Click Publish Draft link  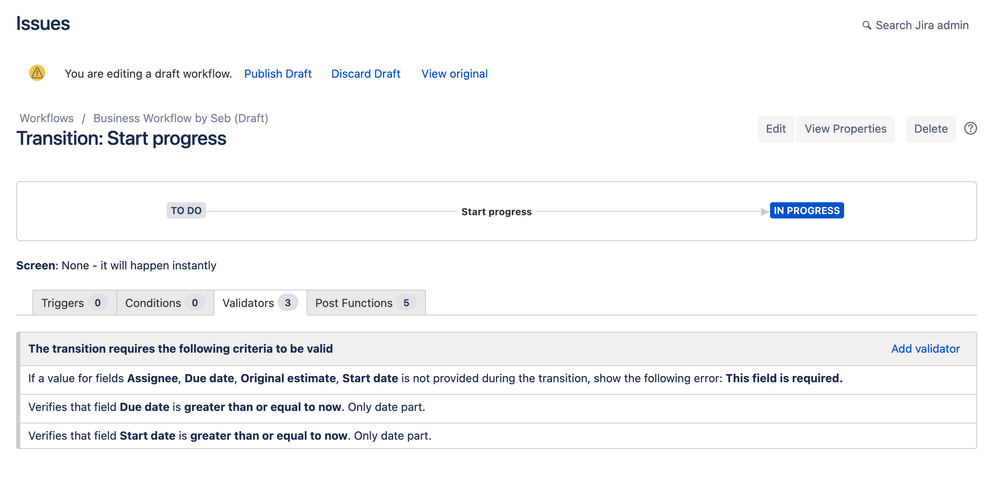tap(278, 74)
